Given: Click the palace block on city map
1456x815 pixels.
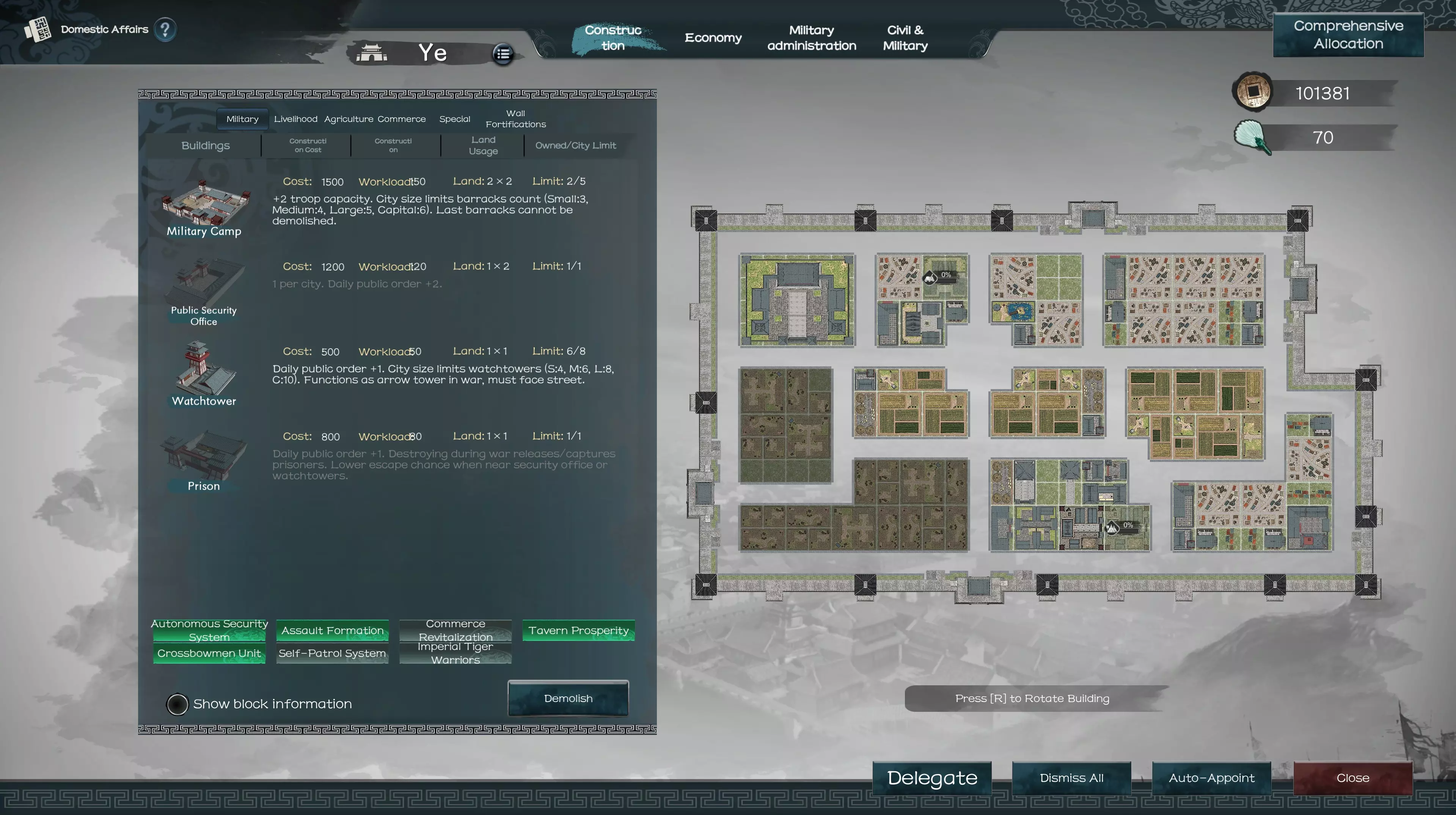Looking at the screenshot, I should pyautogui.click(x=797, y=300).
